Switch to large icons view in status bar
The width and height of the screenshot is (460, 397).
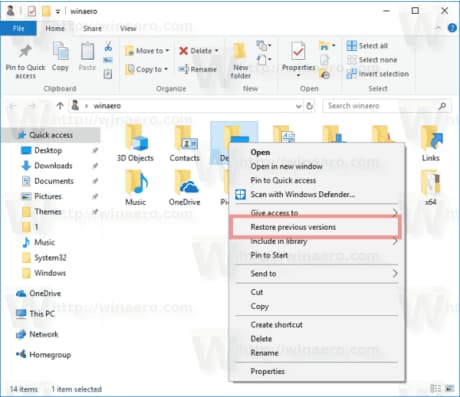point(450,388)
